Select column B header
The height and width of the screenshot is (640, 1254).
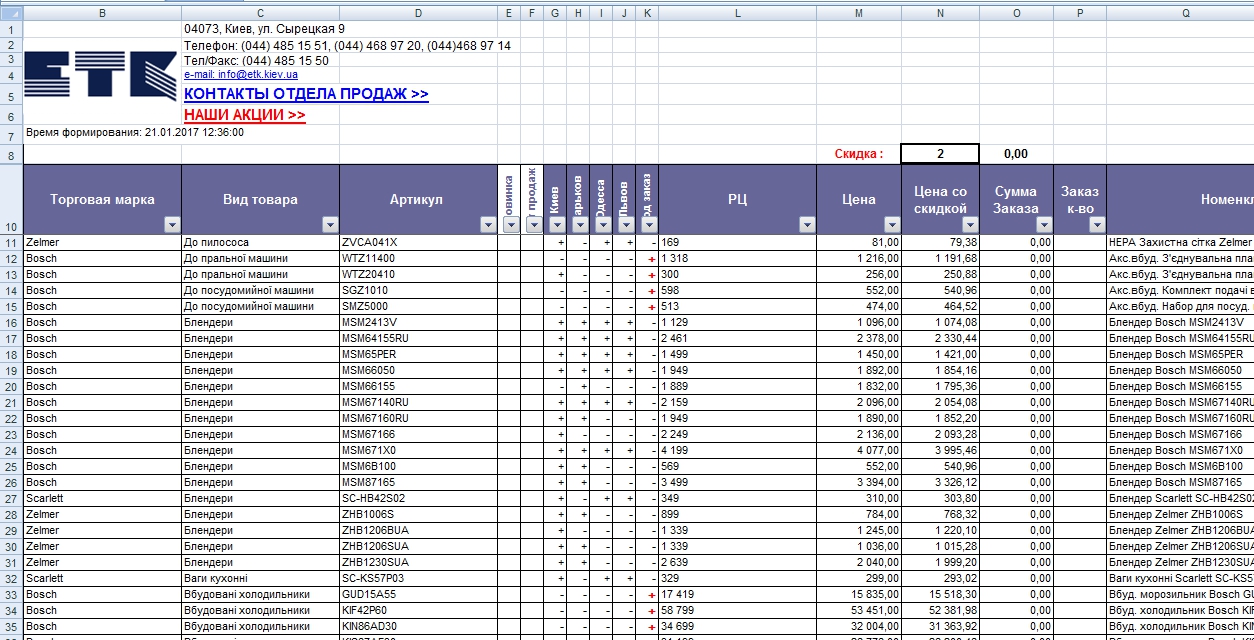(x=102, y=13)
